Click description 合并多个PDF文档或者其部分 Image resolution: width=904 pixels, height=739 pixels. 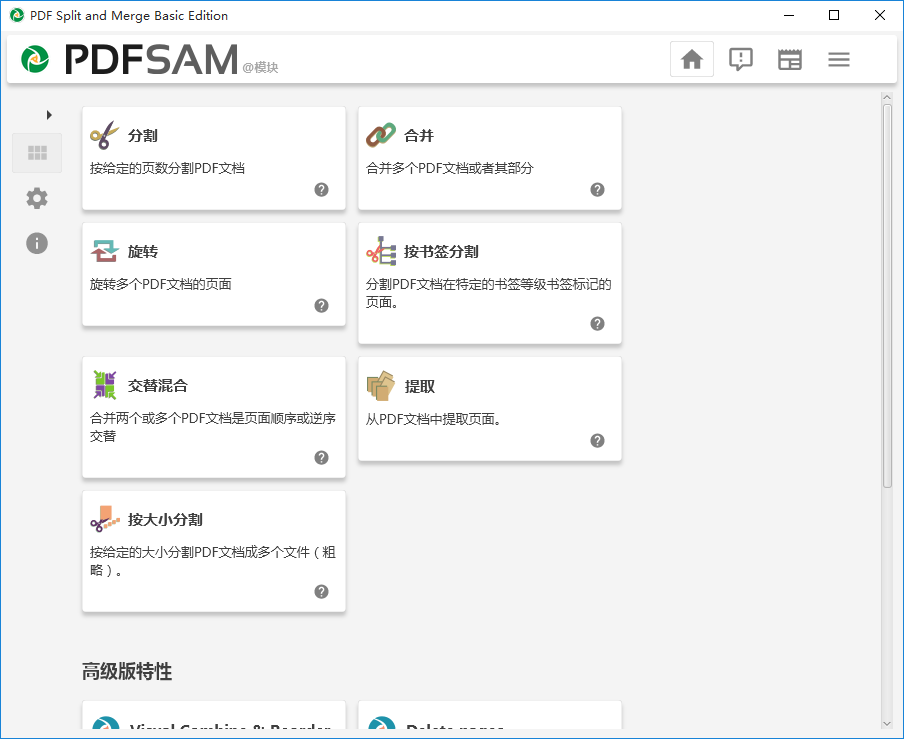[450, 168]
